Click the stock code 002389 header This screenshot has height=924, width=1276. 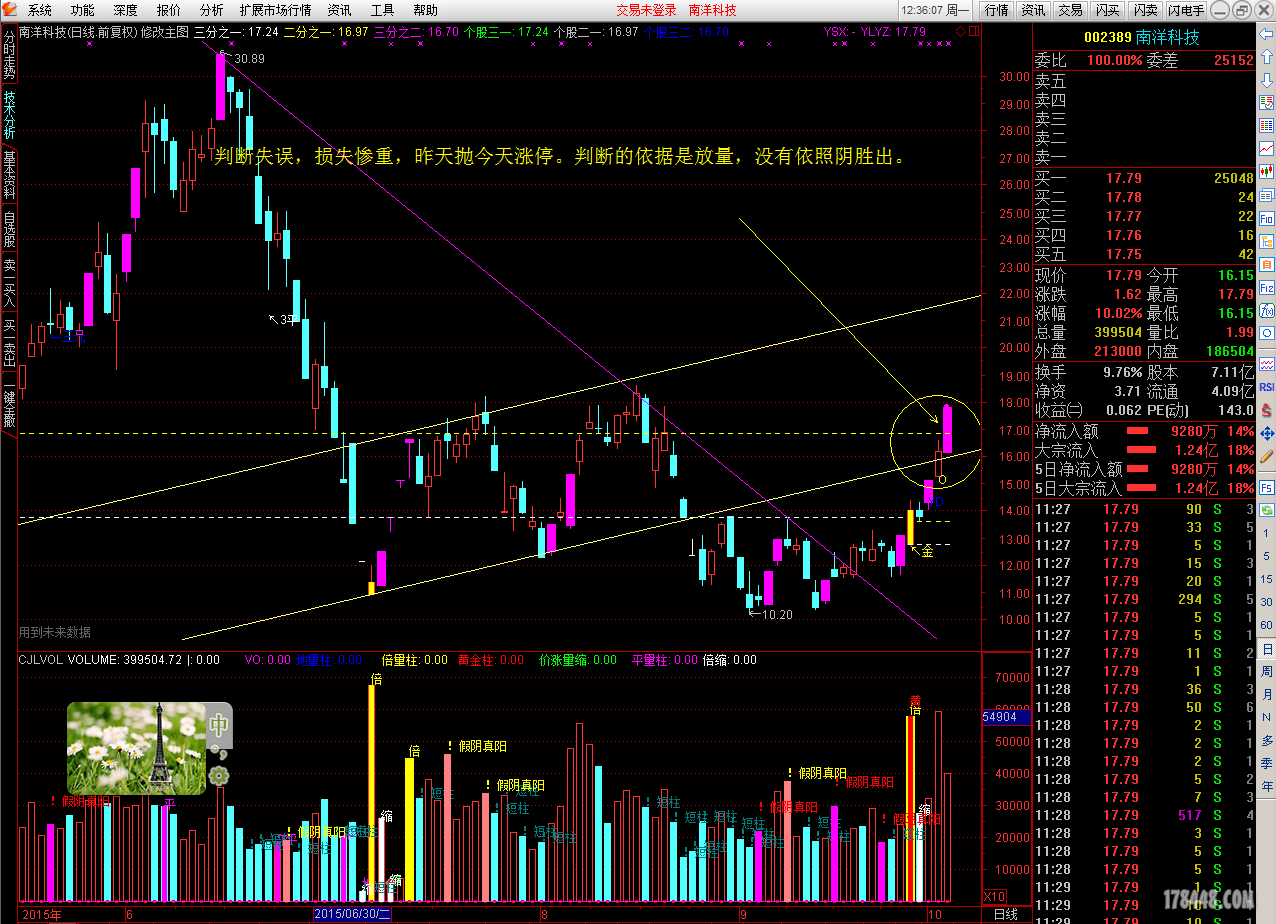pos(1108,38)
